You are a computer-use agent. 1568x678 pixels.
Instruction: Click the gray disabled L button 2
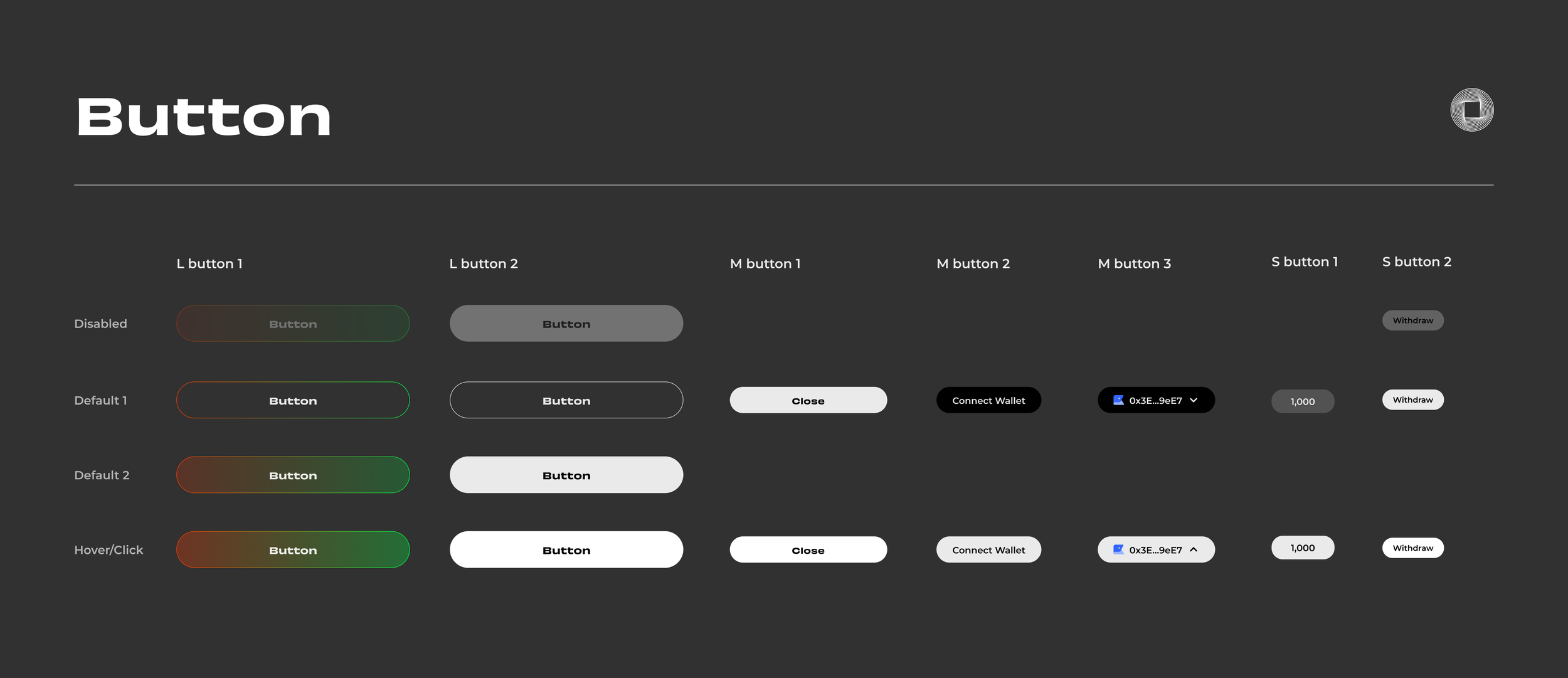(566, 324)
